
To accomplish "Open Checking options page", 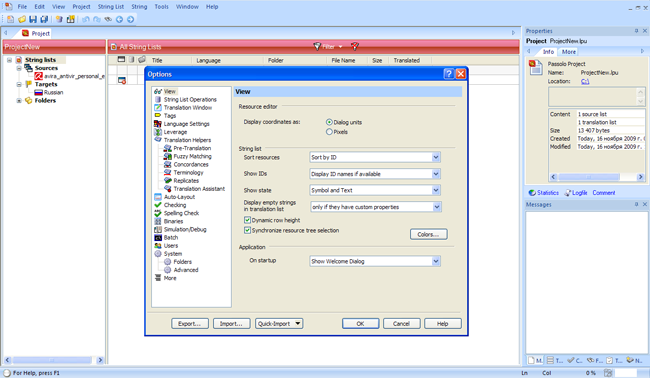I will point(175,205).
